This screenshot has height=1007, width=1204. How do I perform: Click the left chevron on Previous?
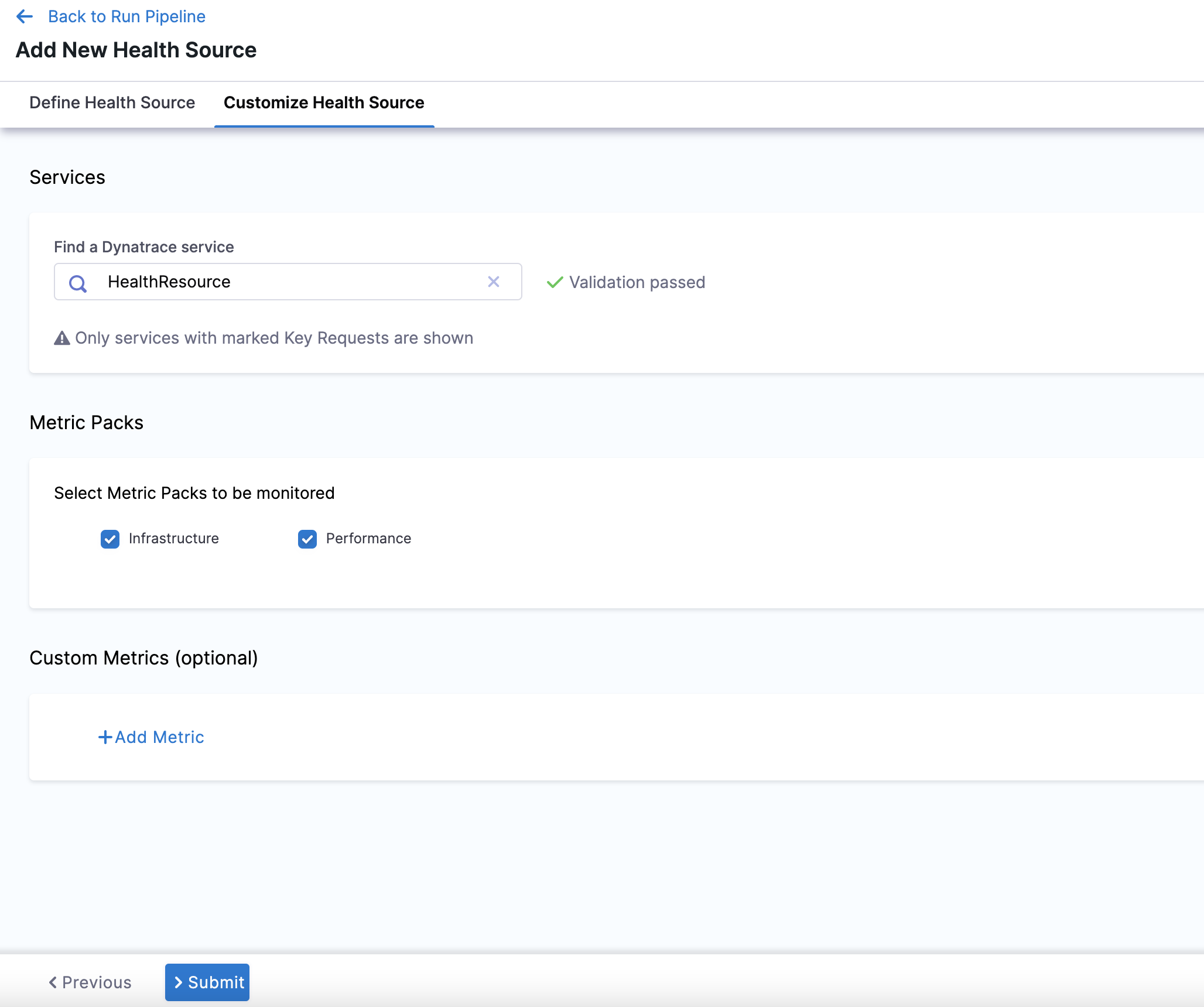click(53, 982)
